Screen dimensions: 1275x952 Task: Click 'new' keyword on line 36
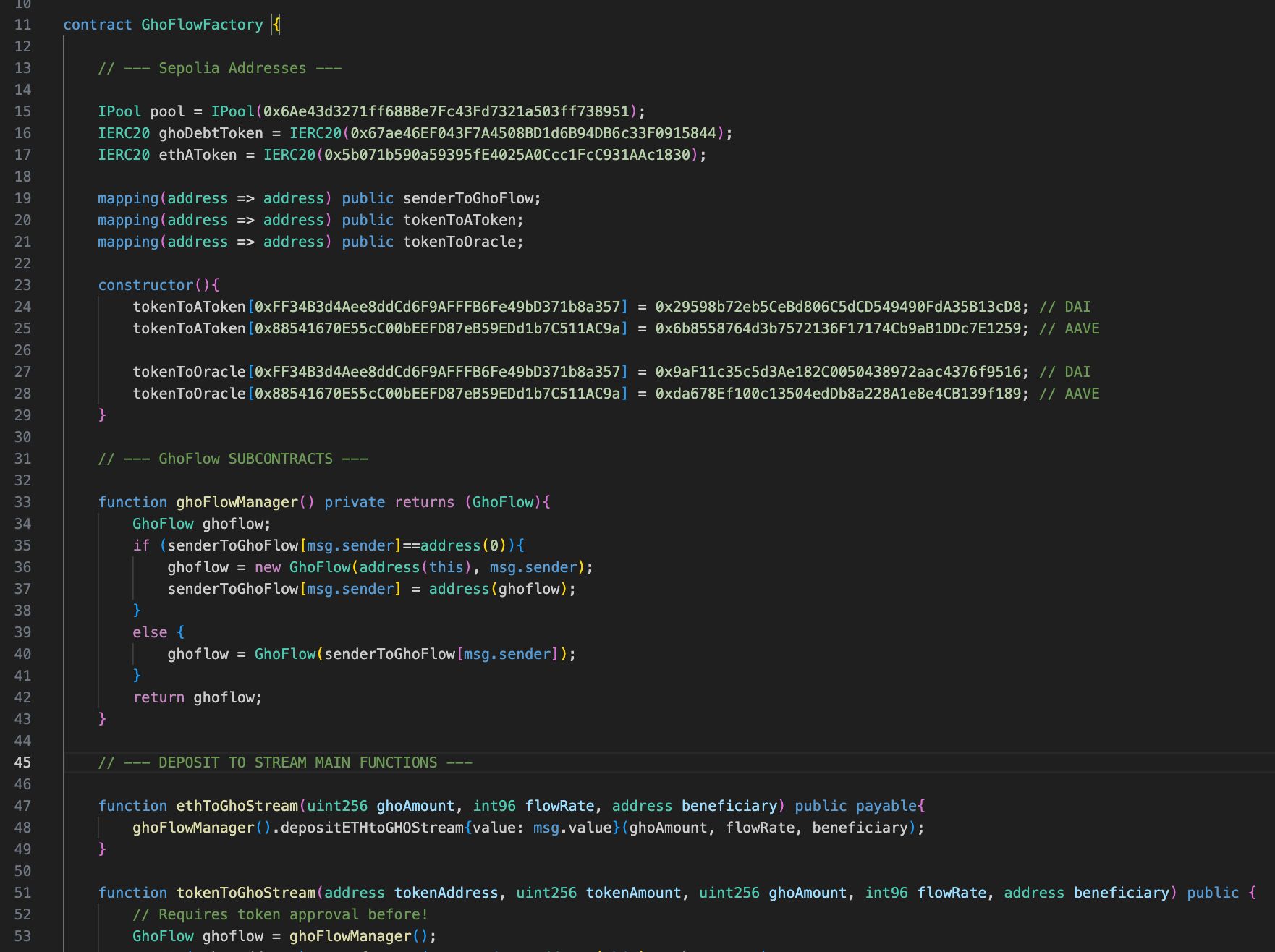(268, 567)
